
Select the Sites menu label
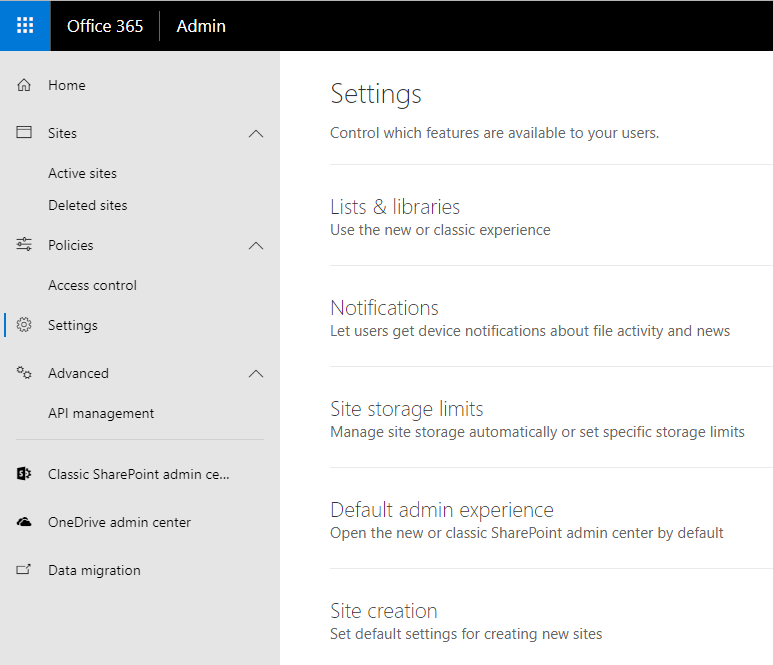pyautogui.click(x=62, y=133)
